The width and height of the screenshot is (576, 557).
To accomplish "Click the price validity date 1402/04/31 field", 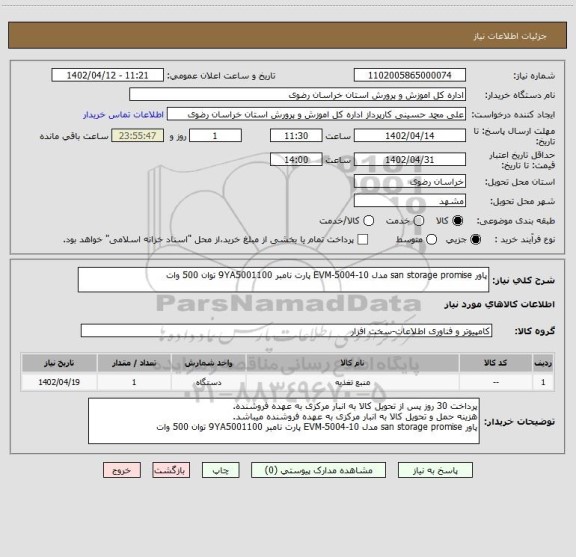I will [x=410, y=159].
